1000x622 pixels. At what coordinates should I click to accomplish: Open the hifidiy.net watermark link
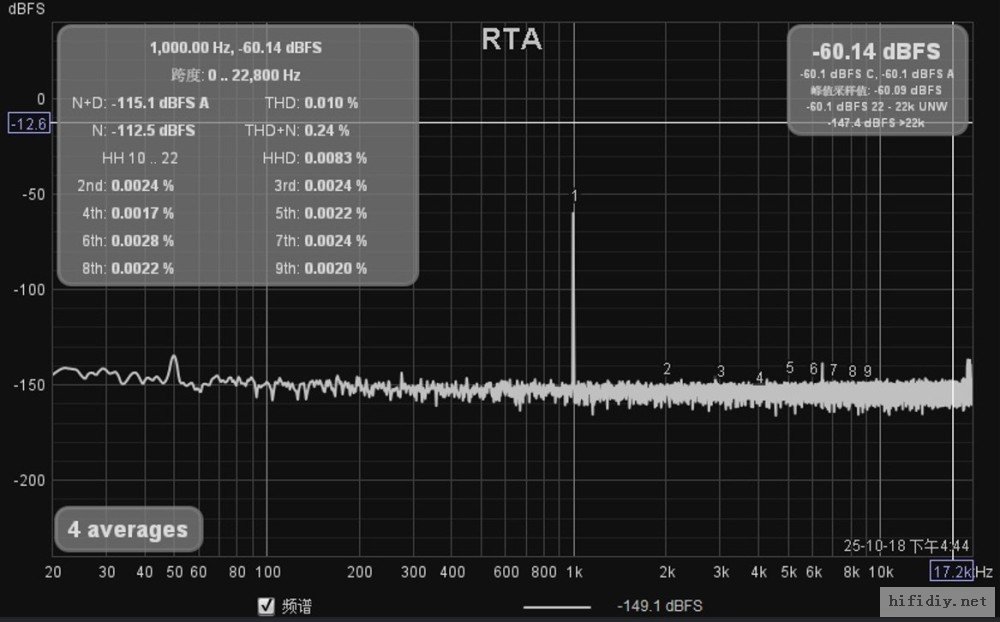pyautogui.click(x=936, y=602)
